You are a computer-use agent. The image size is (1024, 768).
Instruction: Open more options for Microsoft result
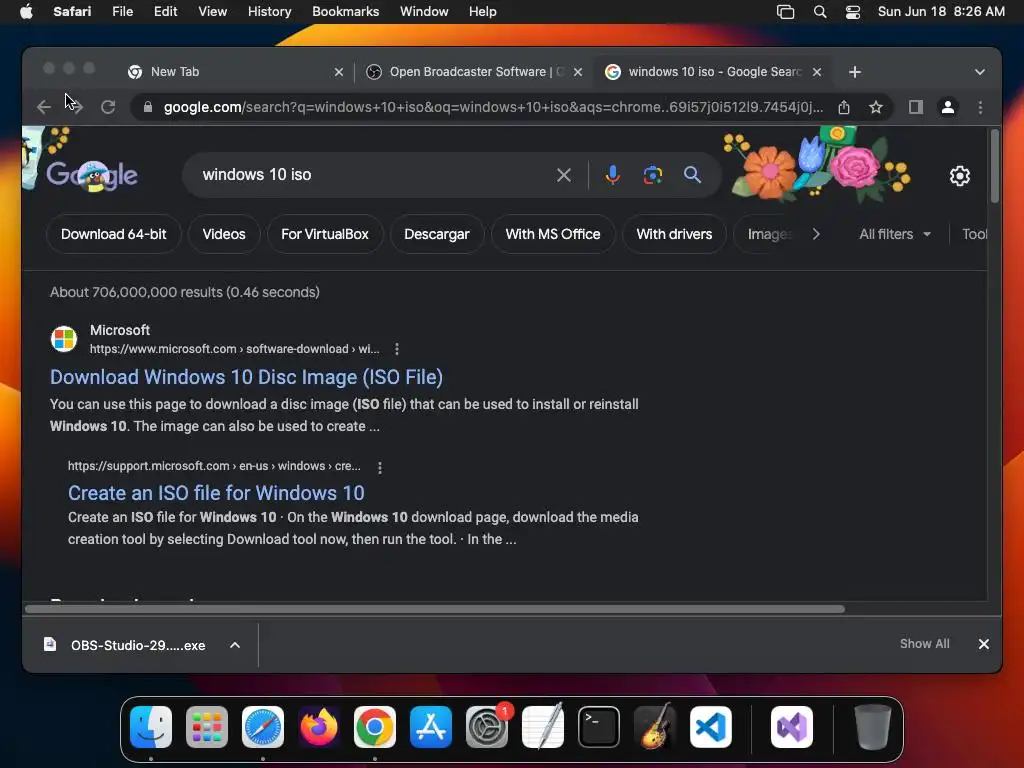pos(396,349)
